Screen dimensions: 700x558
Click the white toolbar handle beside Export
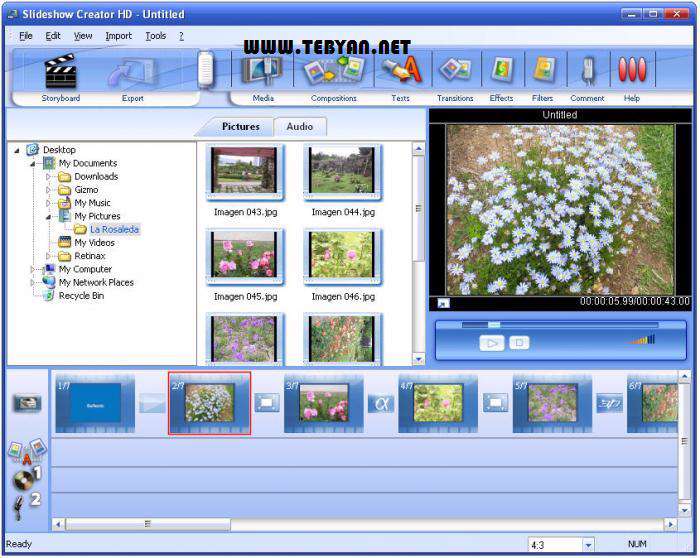coord(206,69)
